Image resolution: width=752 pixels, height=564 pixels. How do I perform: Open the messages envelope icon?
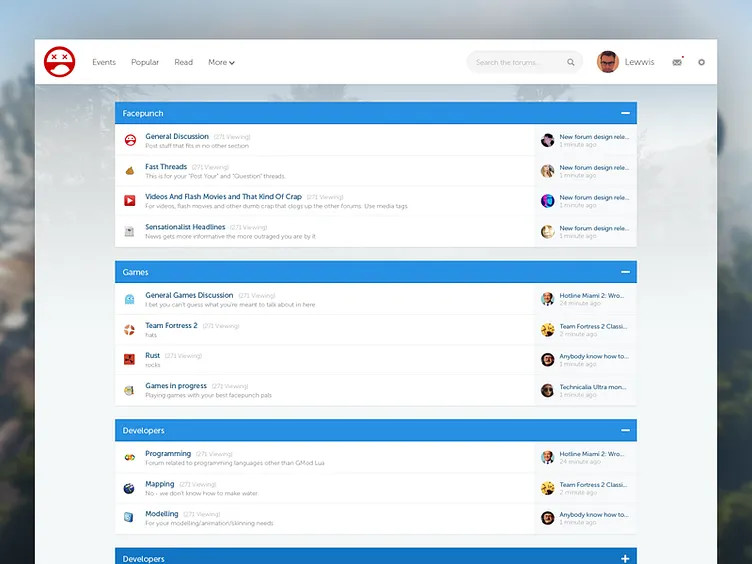[677, 62]
